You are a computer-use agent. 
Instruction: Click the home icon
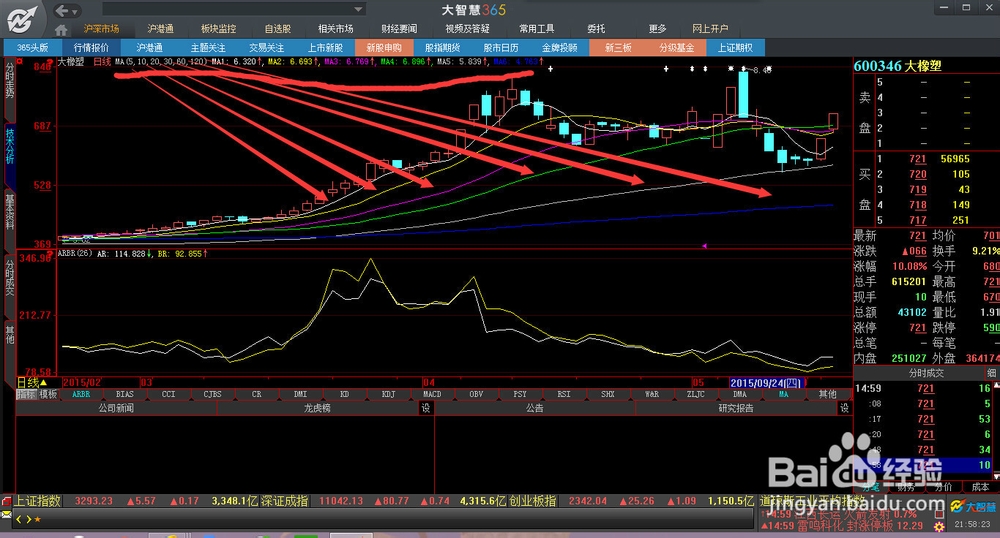tap(61, 30)
